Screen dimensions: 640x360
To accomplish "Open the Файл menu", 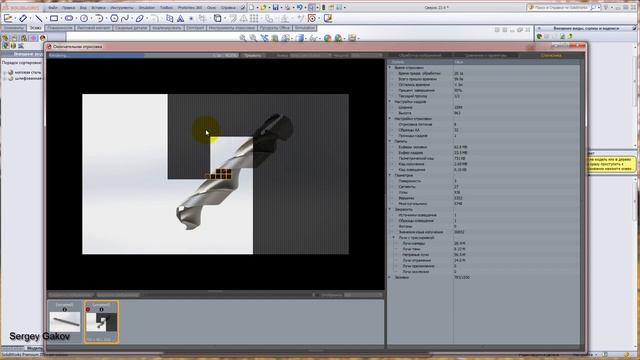I will click(52, 7).
